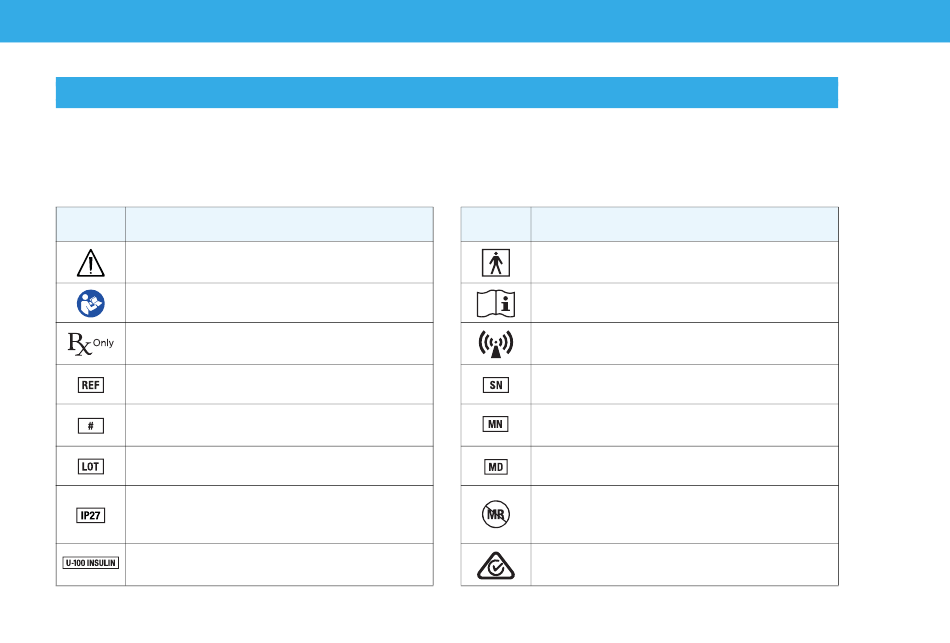
Task: Select the blue read-the-manual symbol
Action: coord(91,303)
